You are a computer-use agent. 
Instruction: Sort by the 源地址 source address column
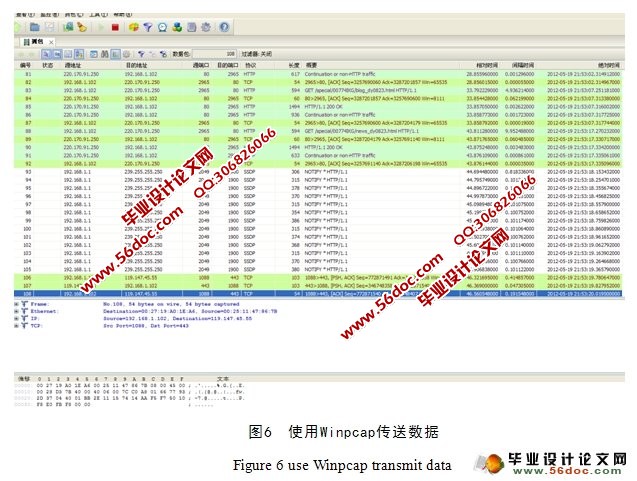point(72,64)
